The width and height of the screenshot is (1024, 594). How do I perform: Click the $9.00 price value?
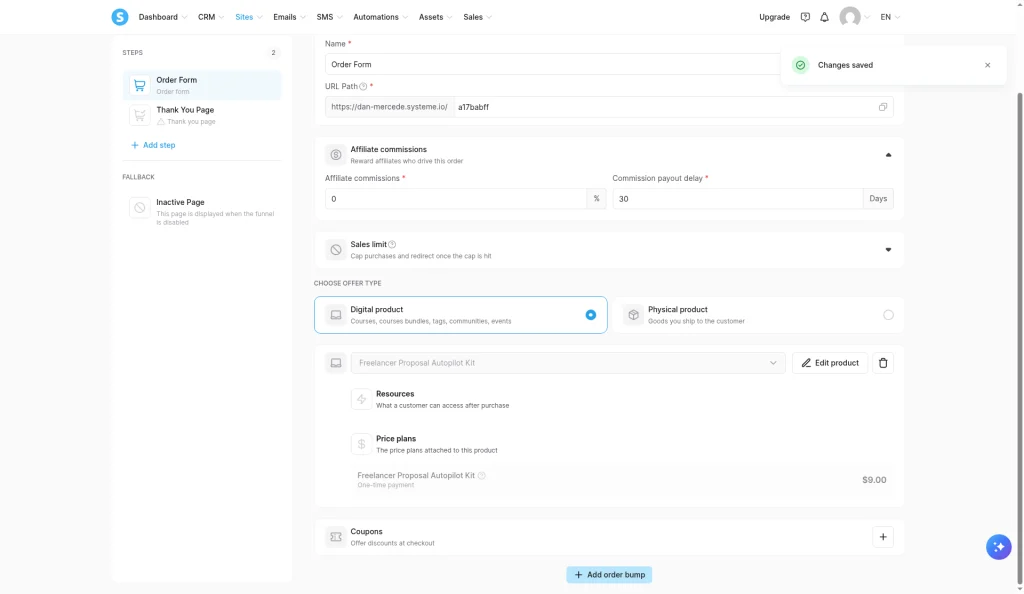[874, 480]
